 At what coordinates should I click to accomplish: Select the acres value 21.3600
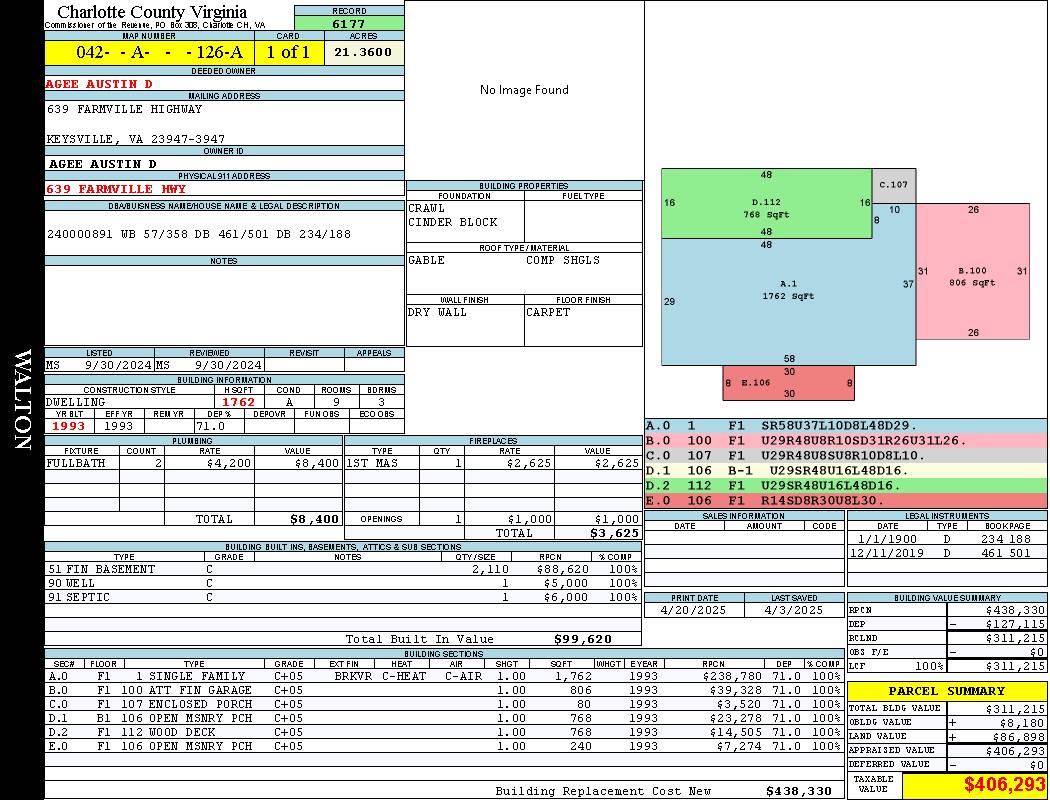pos(364,52)
